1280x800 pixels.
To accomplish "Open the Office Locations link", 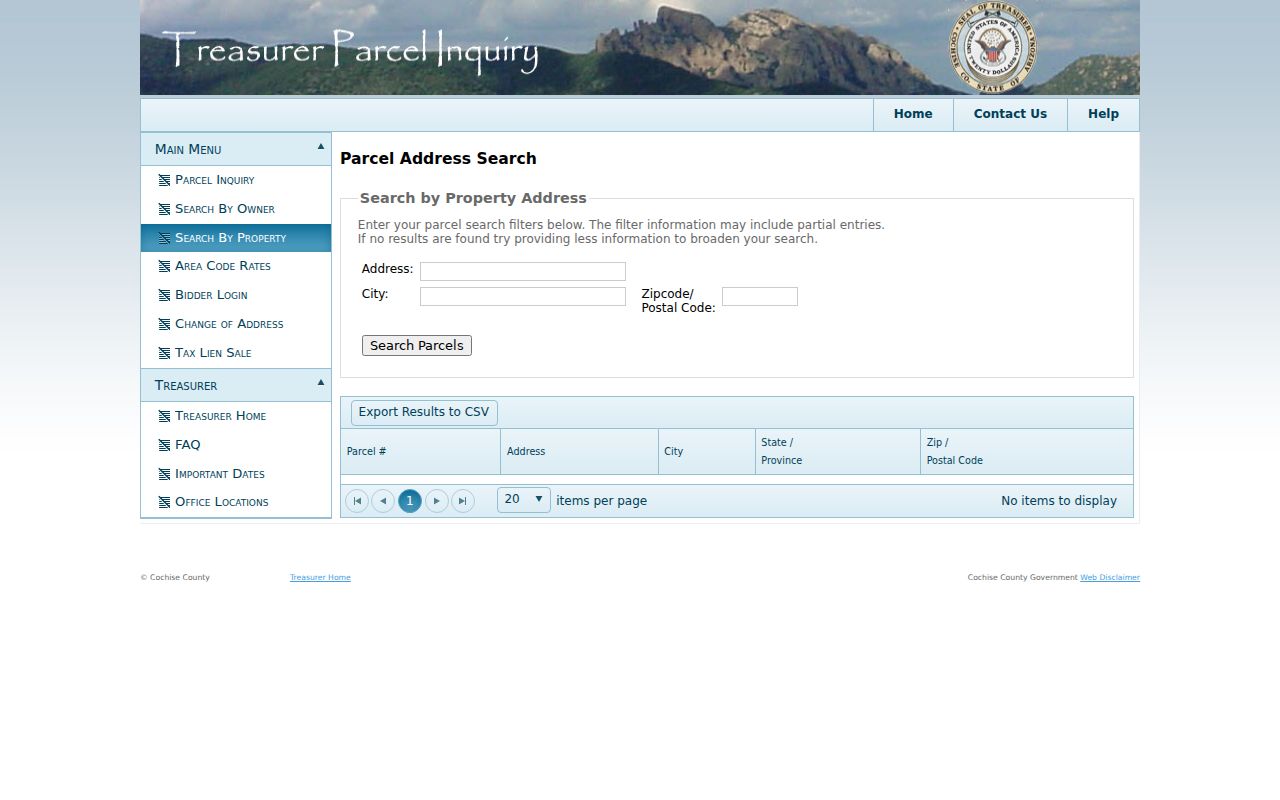I will pos(222,502).
